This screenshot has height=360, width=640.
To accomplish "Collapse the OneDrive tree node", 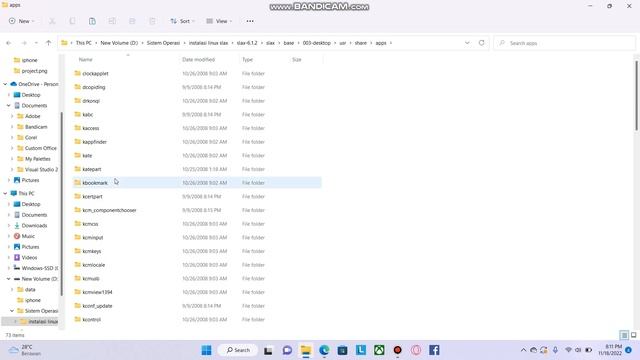I will click(5, 84).
